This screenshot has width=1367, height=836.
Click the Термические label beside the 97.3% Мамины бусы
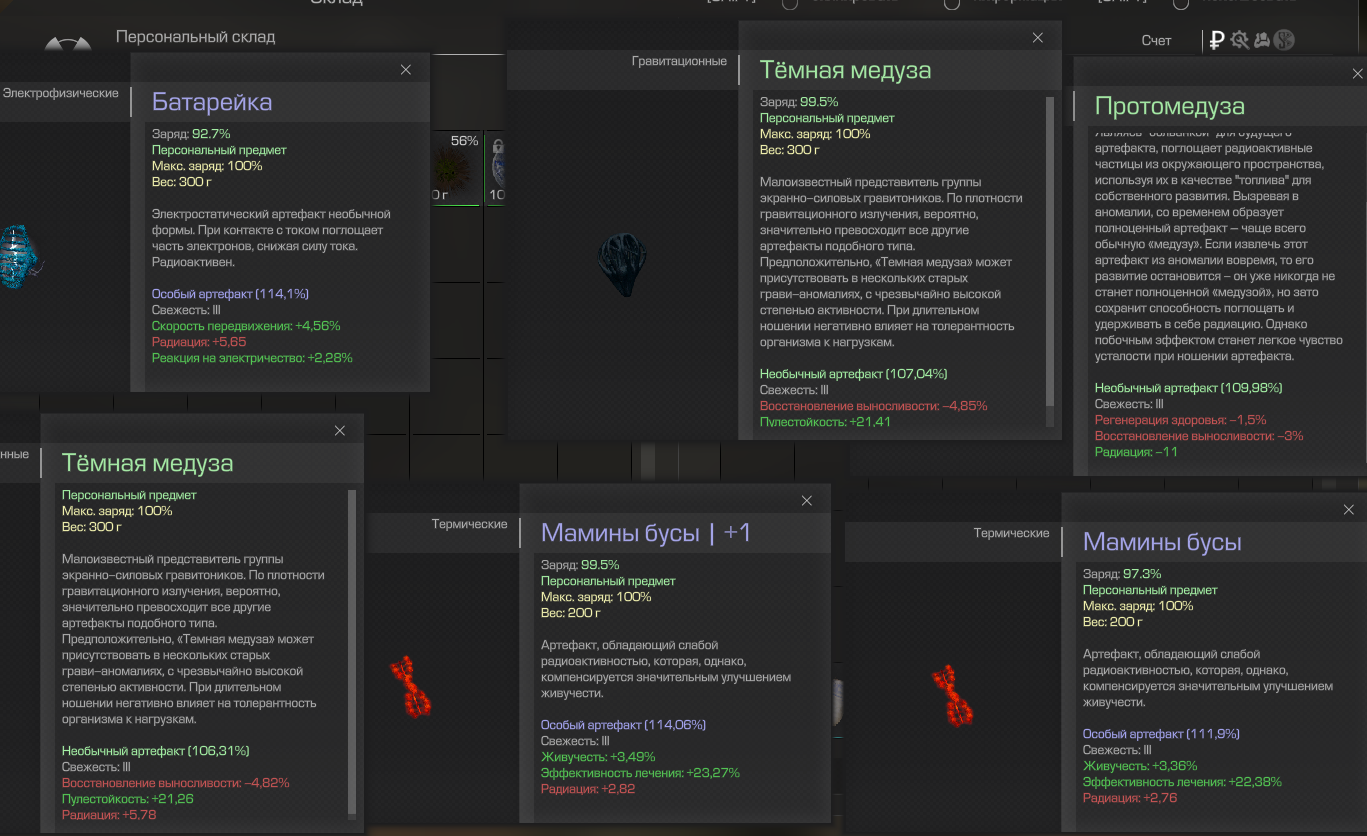pyautogui.click(x=1012, y=533)
